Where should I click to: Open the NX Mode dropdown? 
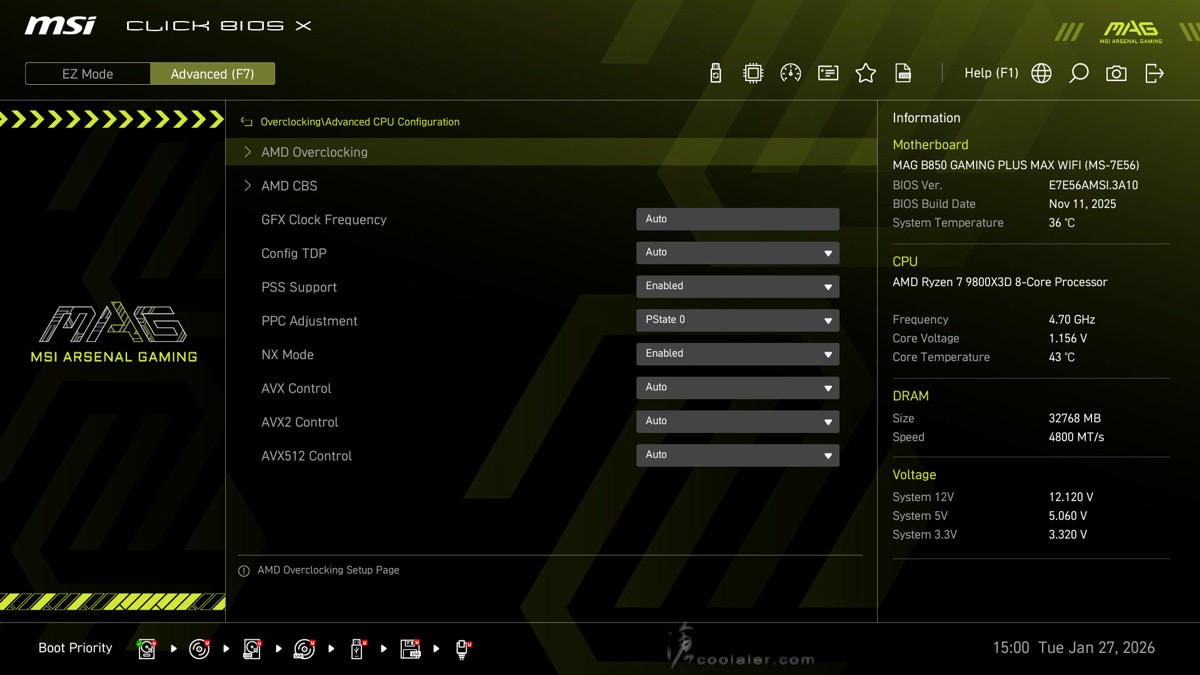coord(737,354)
